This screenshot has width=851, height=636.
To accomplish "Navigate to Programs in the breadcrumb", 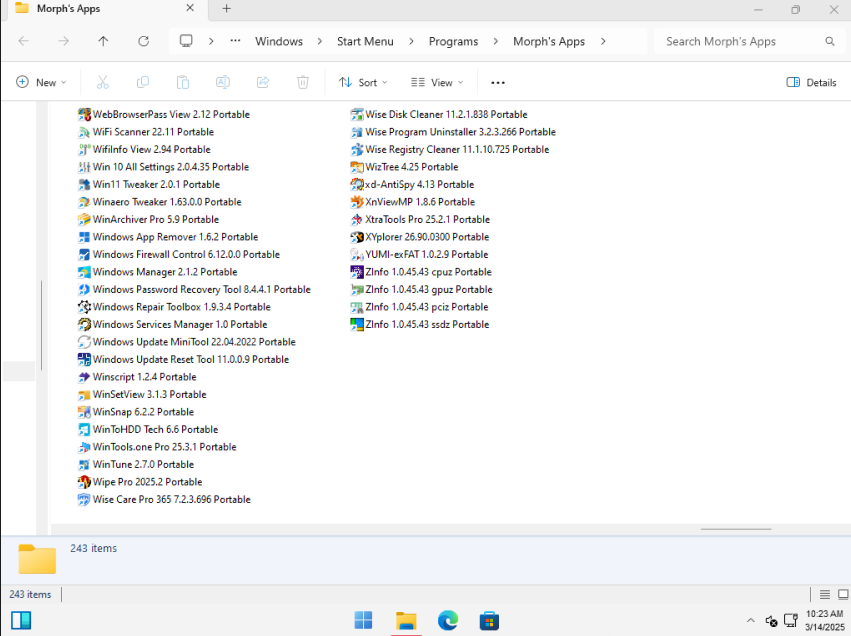I will click(453, 41).
